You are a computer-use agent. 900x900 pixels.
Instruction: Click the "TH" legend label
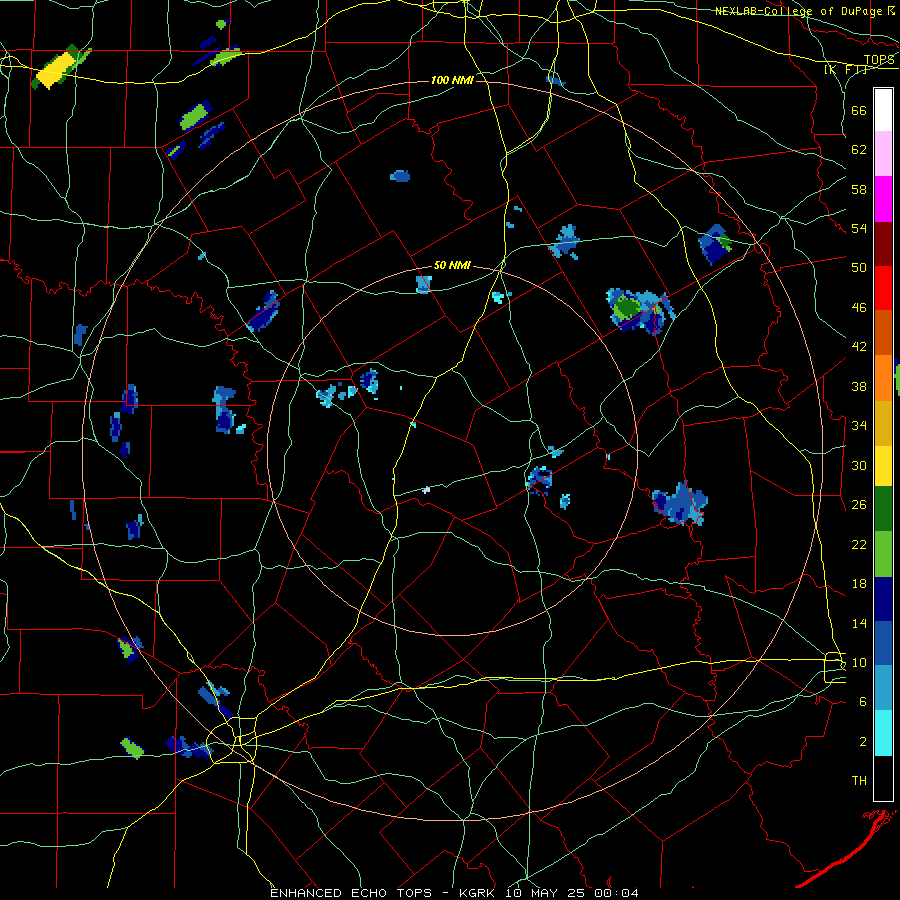[x=859, y=781]
